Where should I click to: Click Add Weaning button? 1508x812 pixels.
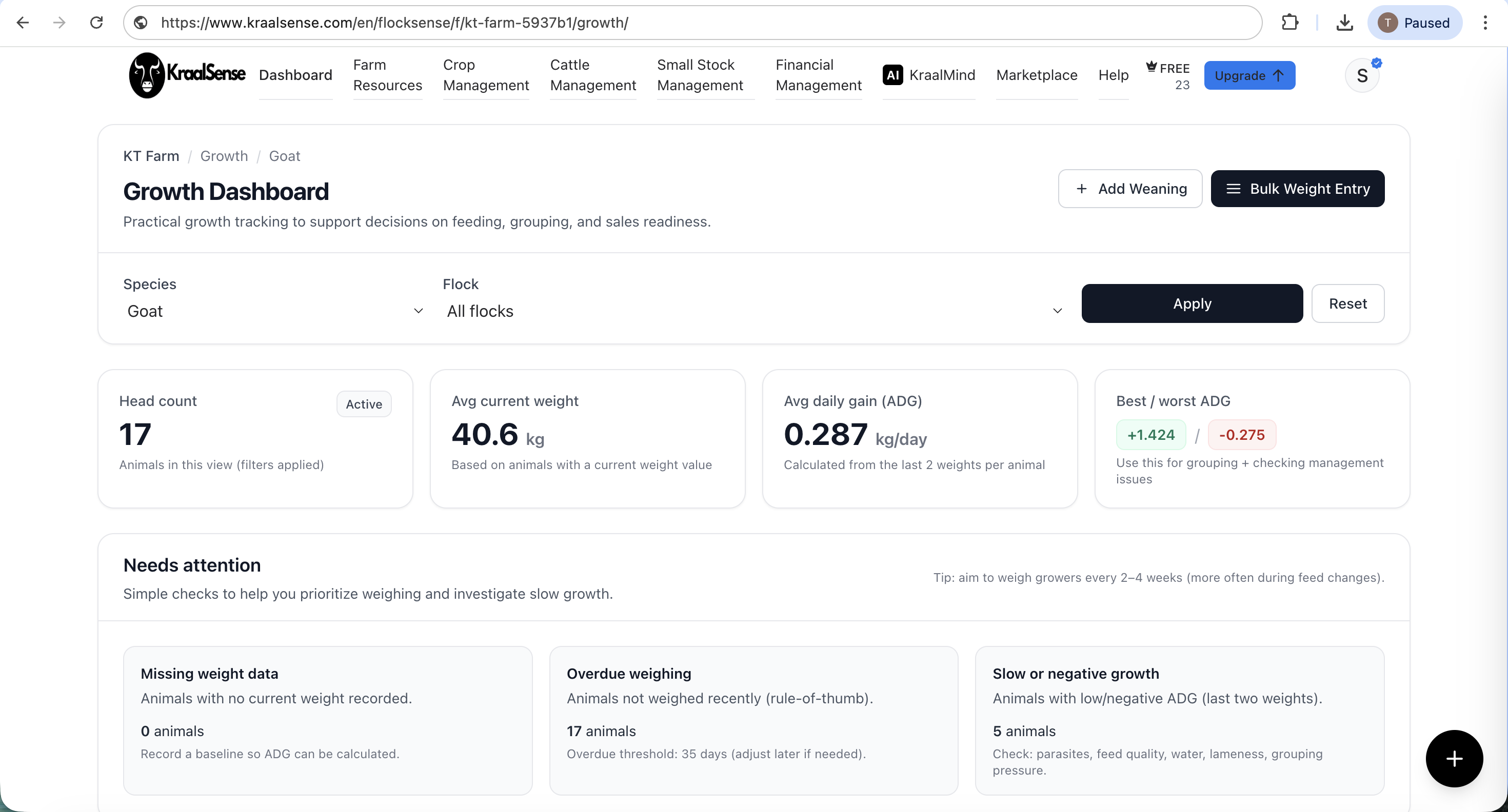(x=1130, y=188)
